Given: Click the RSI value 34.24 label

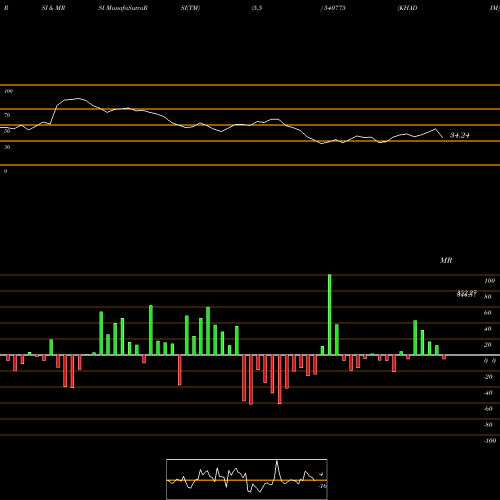Looking at the screenshot, I should (460, 135).
